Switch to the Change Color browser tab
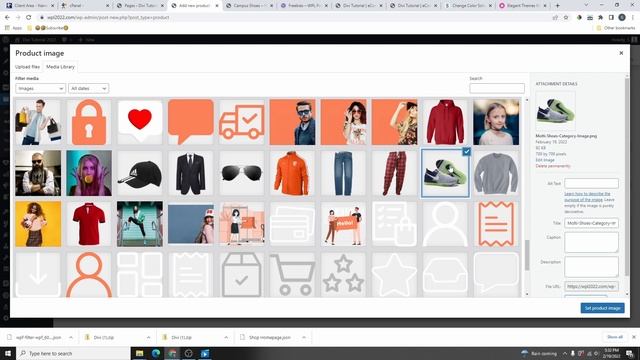The image size is (640, 360). click(x=468, y=6)
